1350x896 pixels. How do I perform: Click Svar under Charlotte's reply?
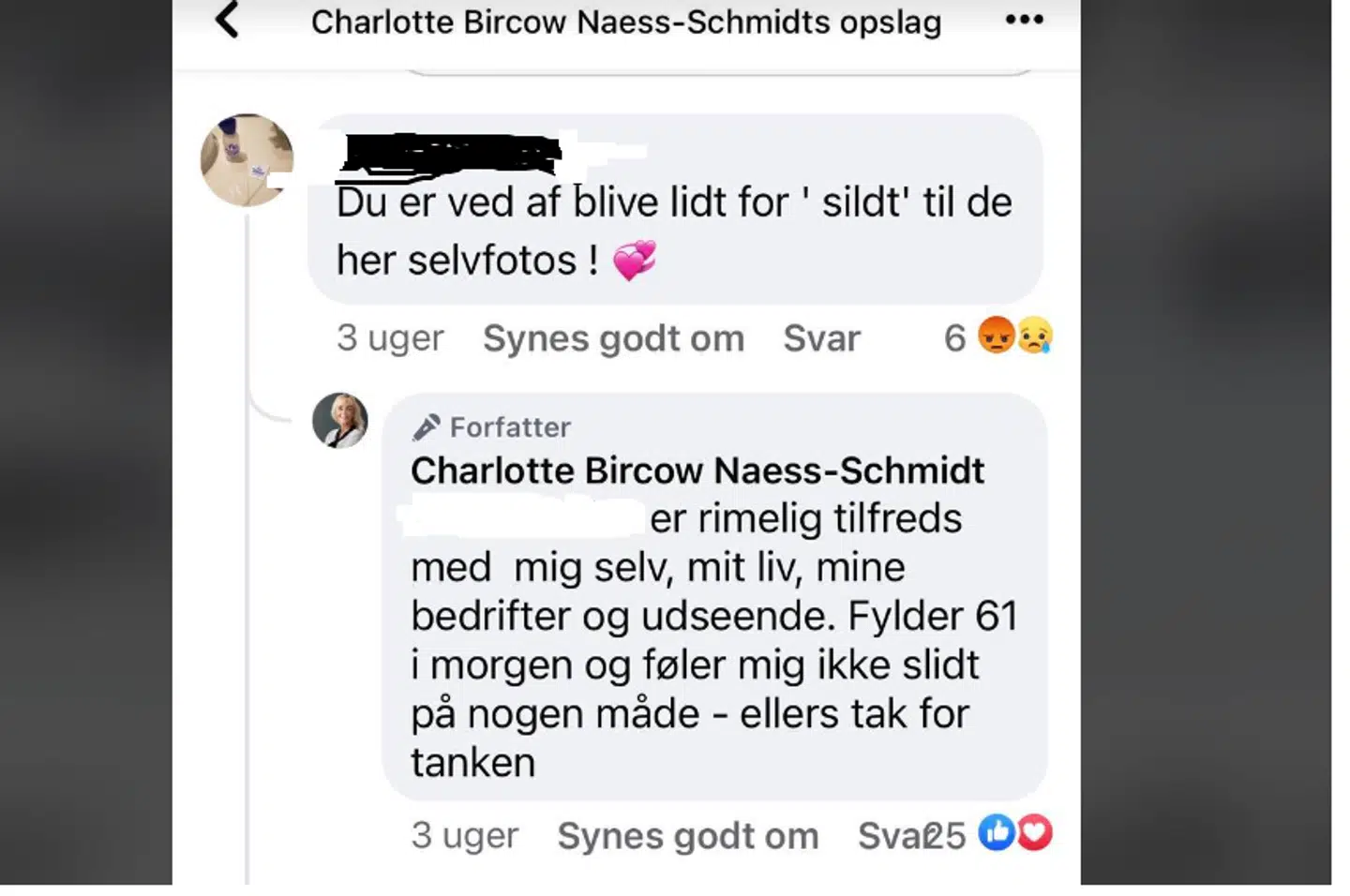point(886,835)
